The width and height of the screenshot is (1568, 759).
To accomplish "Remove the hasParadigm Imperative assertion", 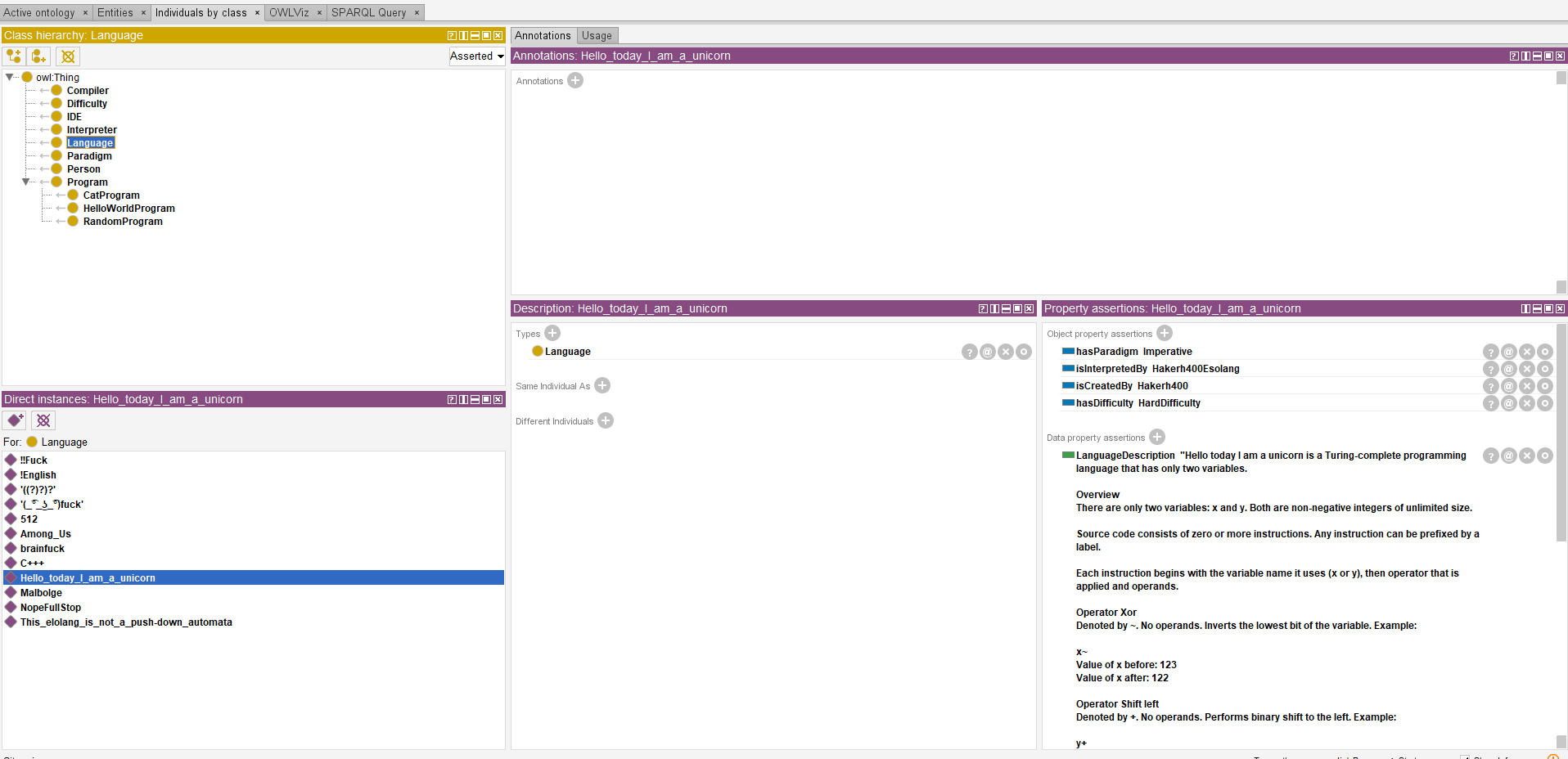I will click(1526, 352).
